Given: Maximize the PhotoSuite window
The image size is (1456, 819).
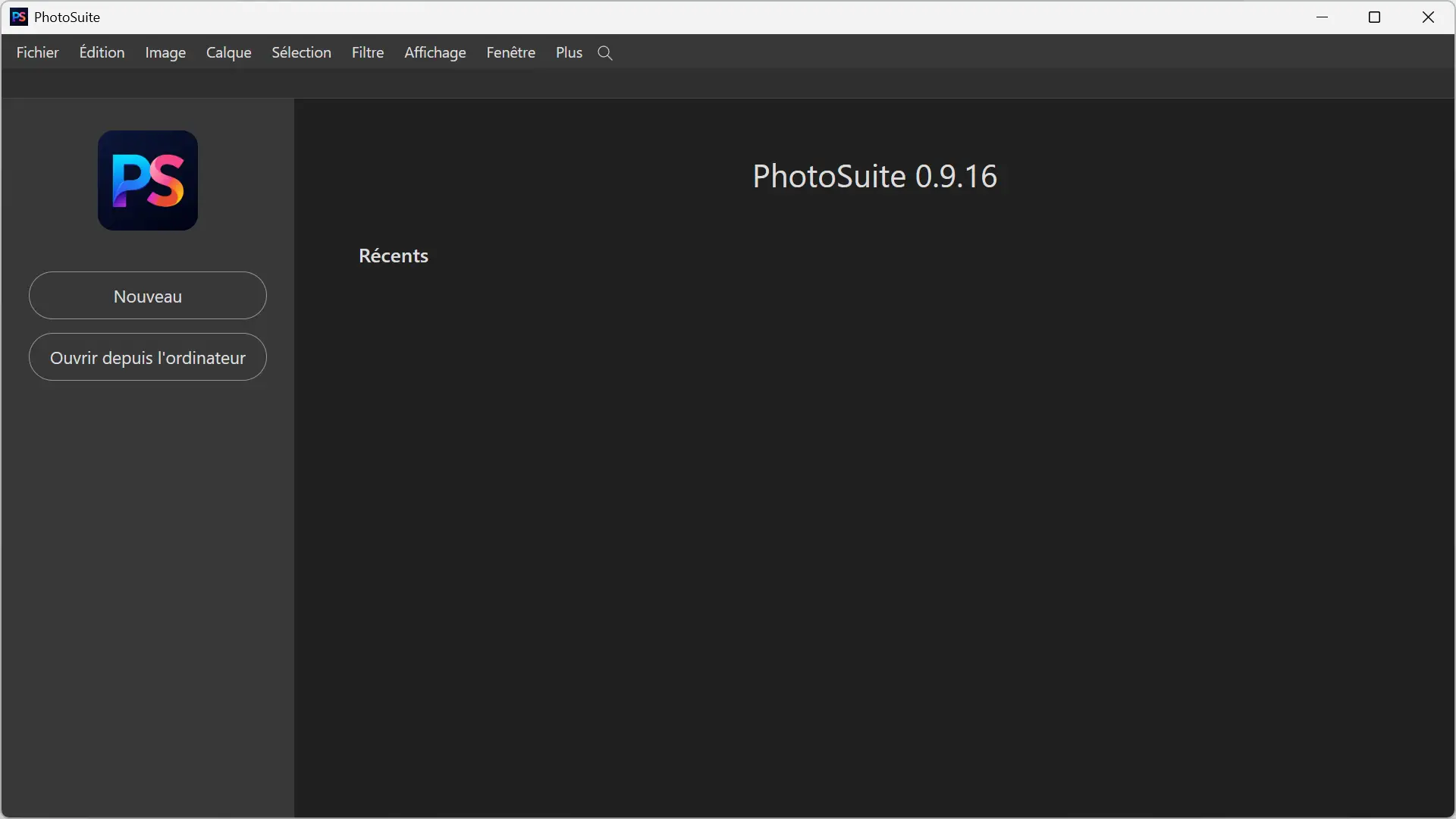Looking at the screenshot, I should click(x=1374, y=17).
